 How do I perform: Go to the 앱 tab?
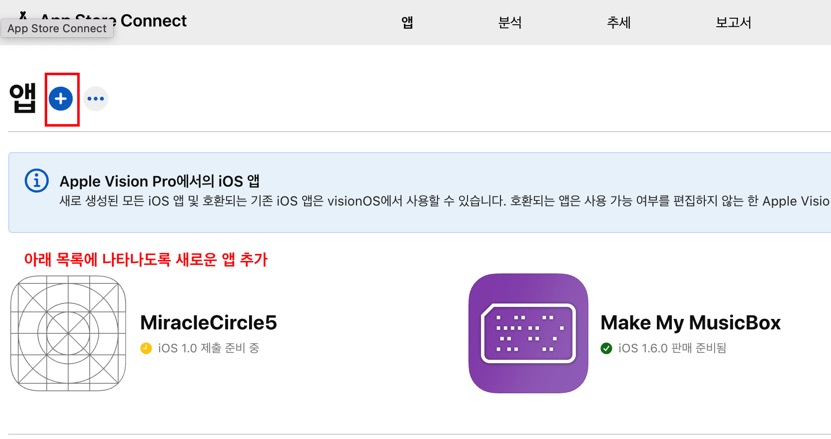click(407, 22)
